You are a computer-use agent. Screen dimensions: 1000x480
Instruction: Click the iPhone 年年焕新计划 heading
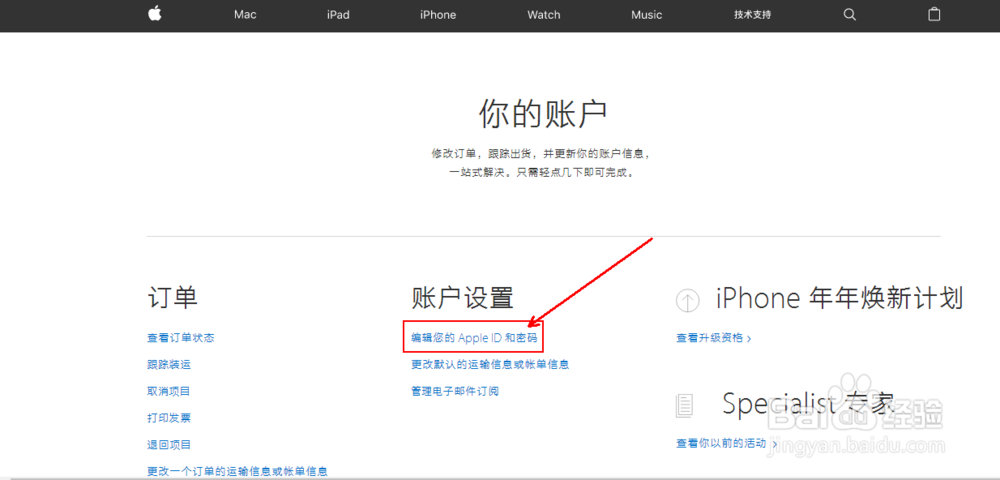[839, 298]
